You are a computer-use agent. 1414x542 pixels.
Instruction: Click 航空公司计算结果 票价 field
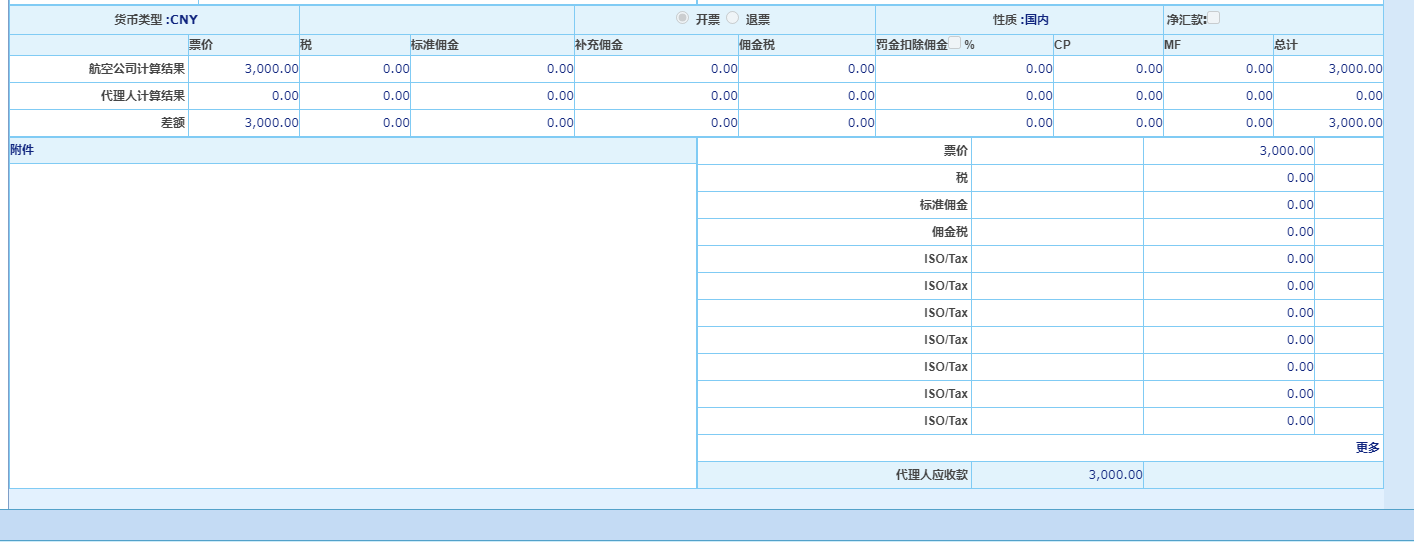coord(244,69)
